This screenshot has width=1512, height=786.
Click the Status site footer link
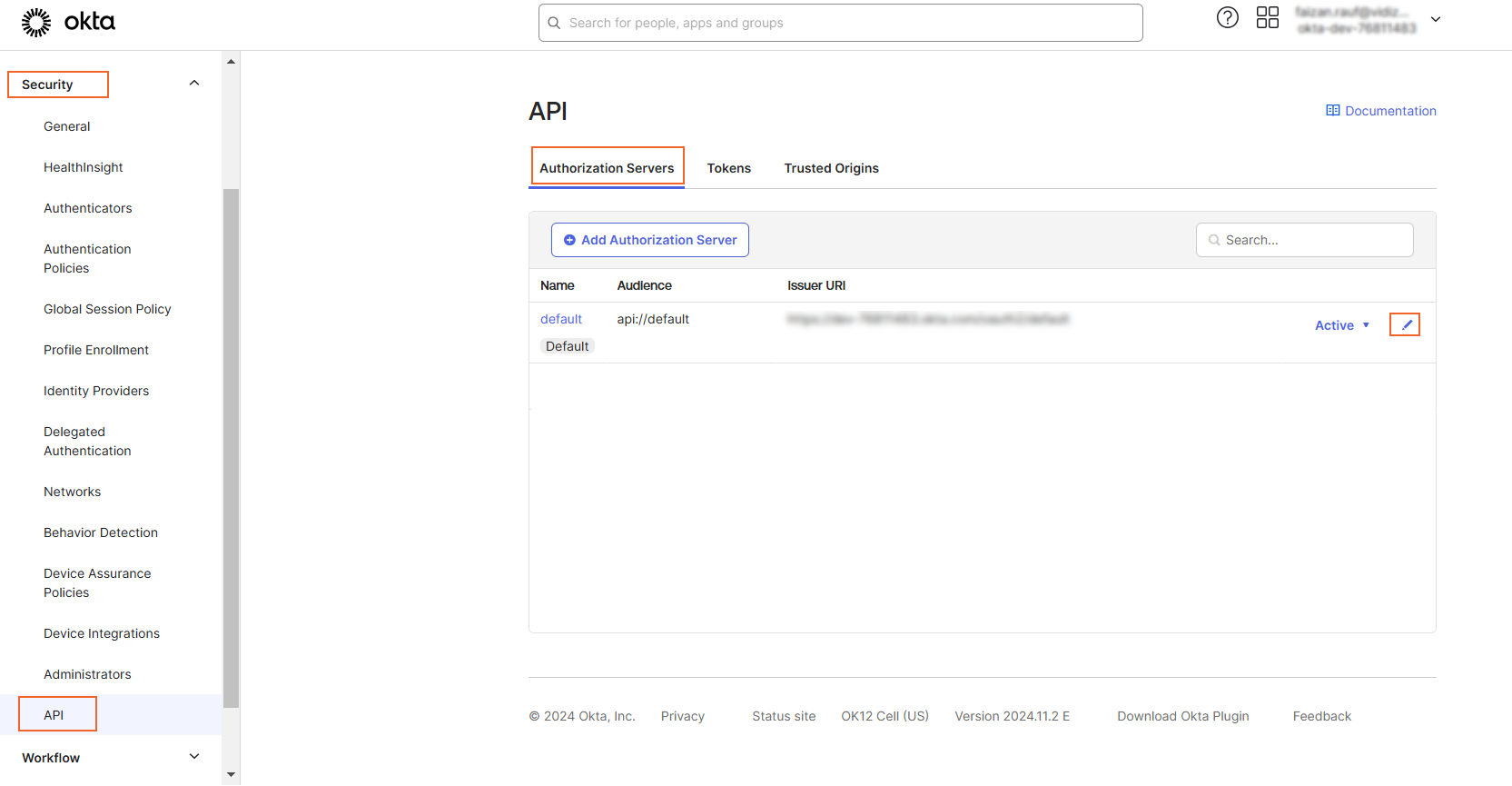[783, 716]
